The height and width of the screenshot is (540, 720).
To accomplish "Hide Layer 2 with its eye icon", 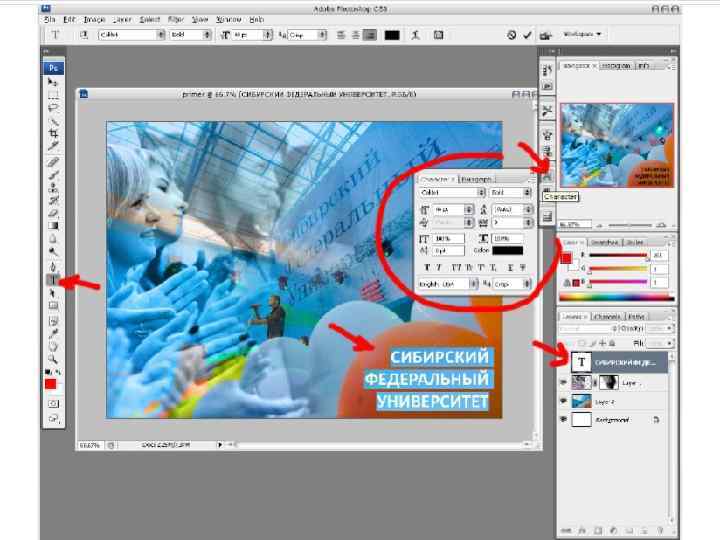I will tap(564, 401).
